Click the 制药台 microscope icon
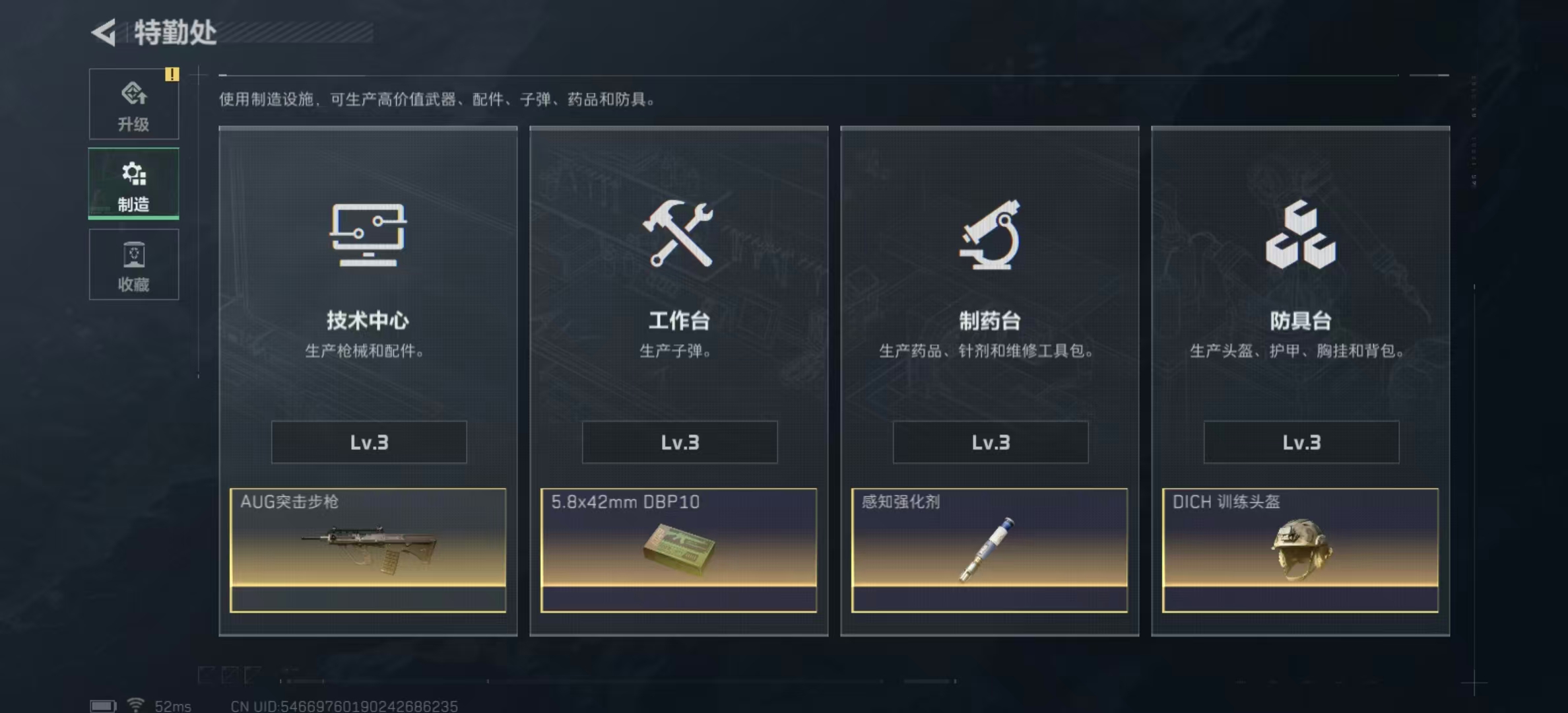The height and width of the screenshot is (713, 1568). coord(990,234)
